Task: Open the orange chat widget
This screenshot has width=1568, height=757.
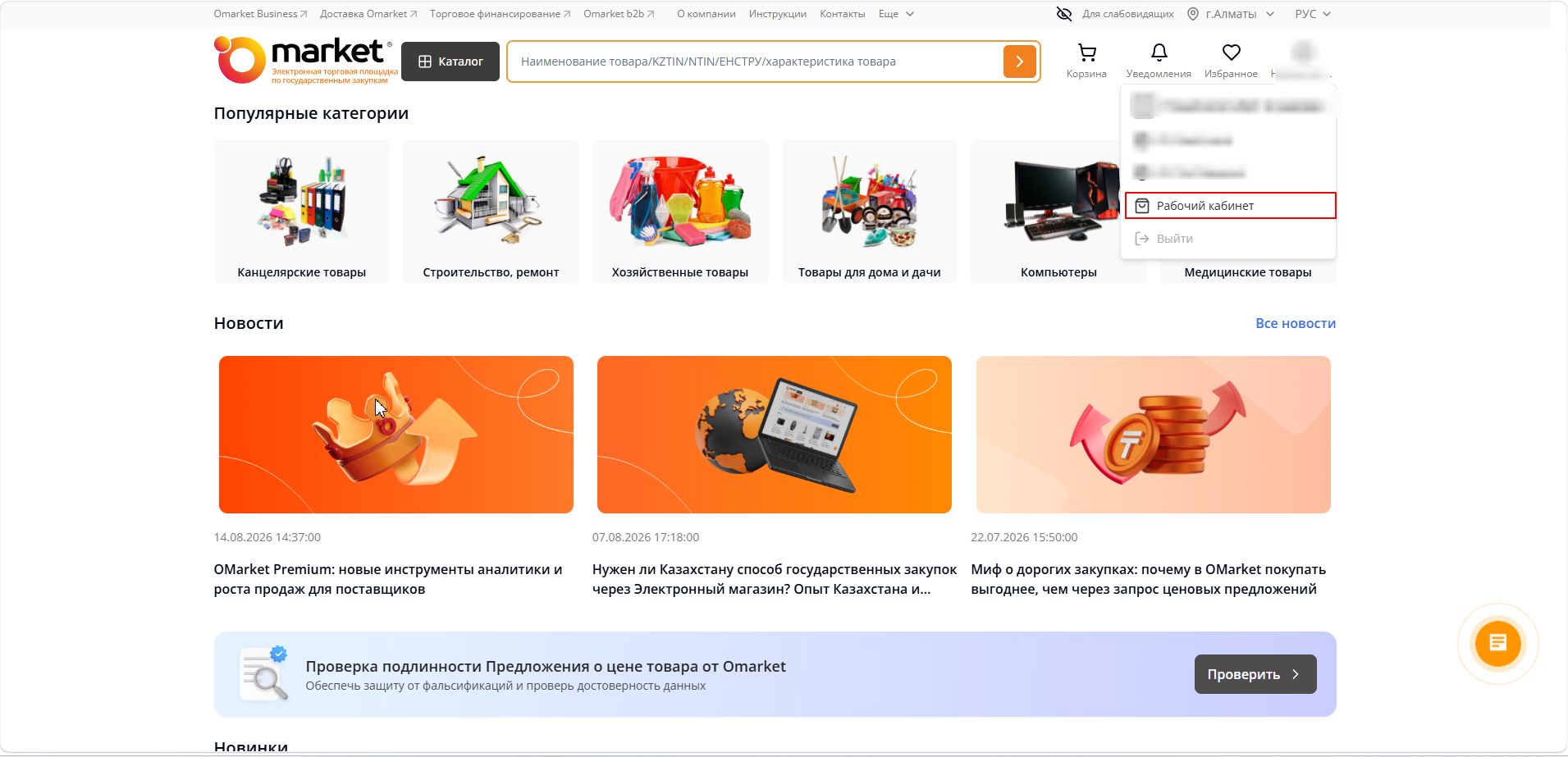Action: 1497,643
